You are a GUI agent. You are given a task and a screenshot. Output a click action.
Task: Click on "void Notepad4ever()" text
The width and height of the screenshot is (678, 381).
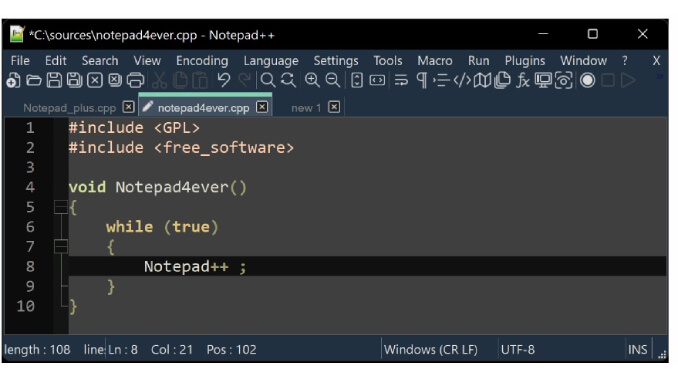click(x=158, y=187)
